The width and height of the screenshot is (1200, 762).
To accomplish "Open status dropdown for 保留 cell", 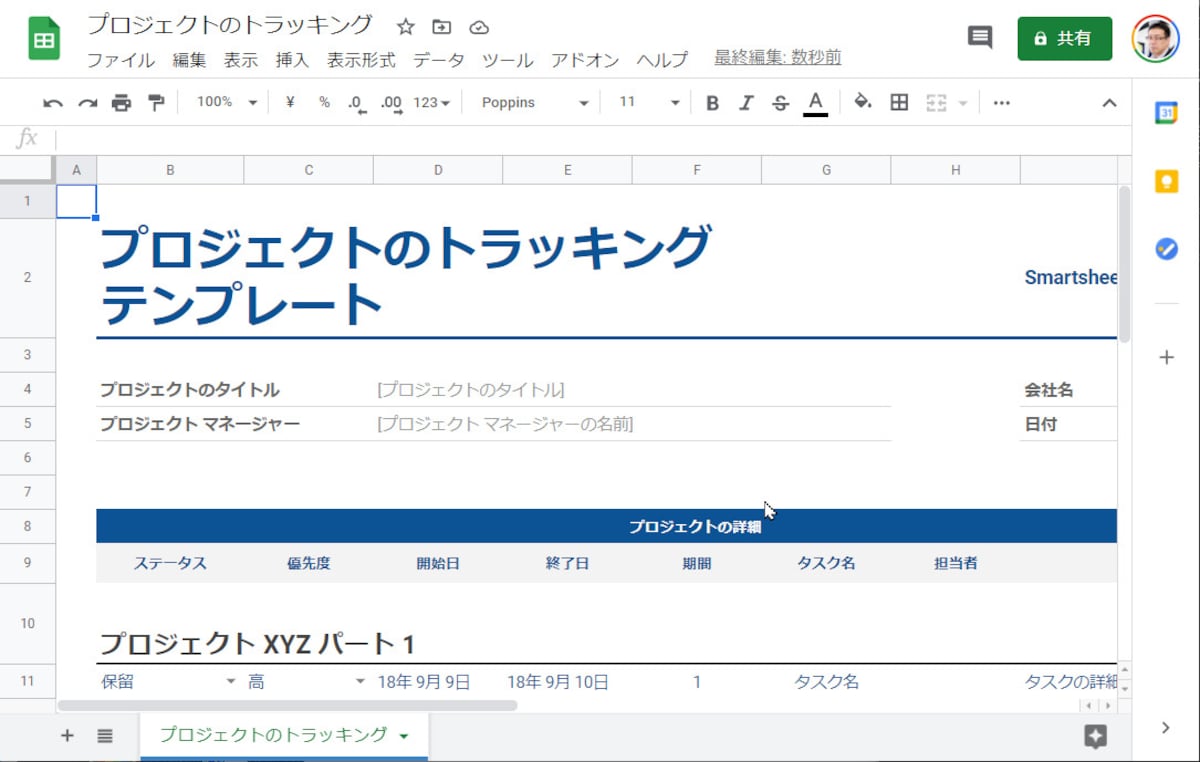I will point(231,682).
